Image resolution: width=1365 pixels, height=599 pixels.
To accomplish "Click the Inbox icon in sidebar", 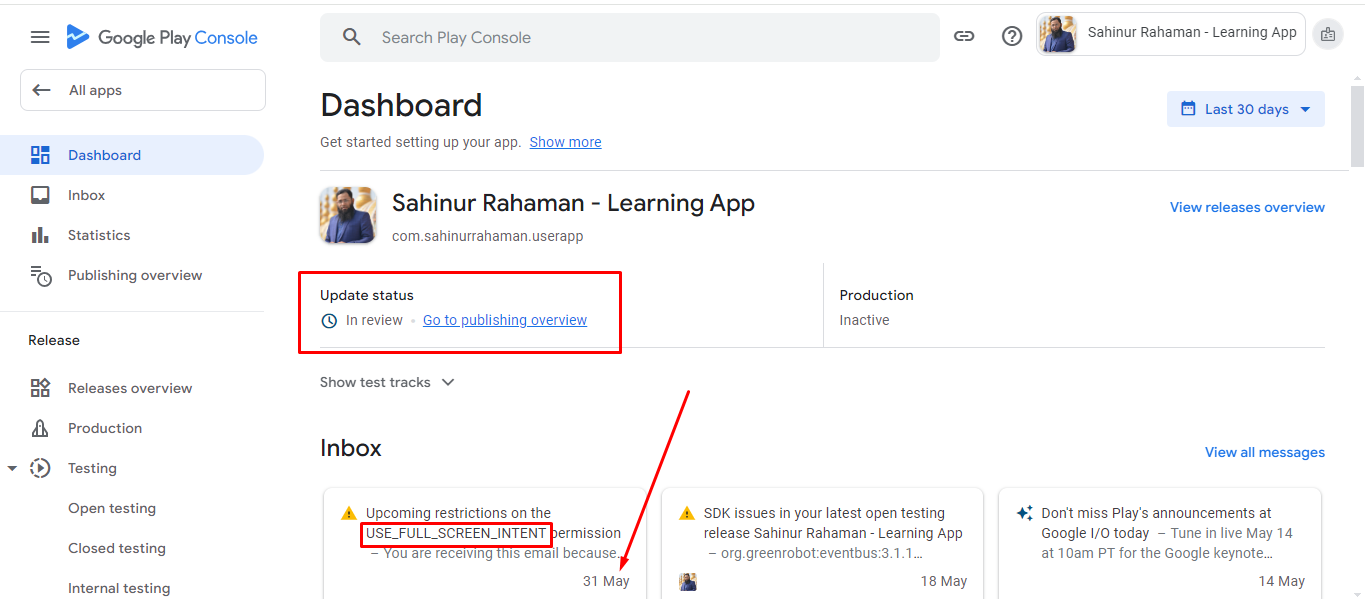I will click(x=40, y=195).
